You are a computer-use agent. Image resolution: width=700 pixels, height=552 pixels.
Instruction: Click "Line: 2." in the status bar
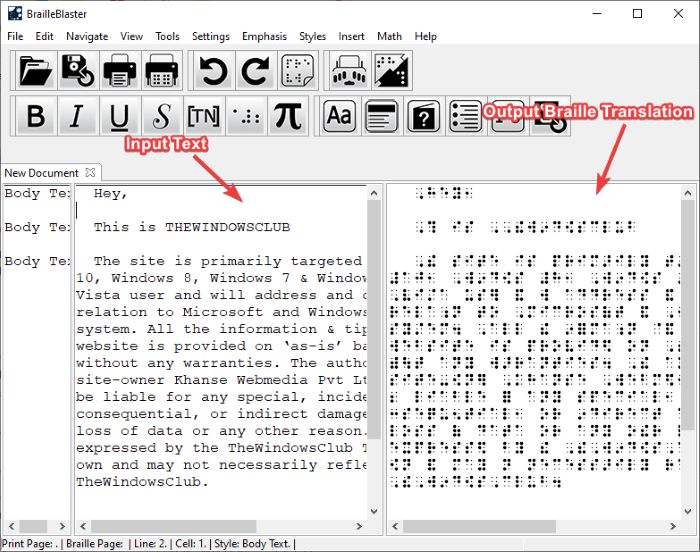pos(150,544)
